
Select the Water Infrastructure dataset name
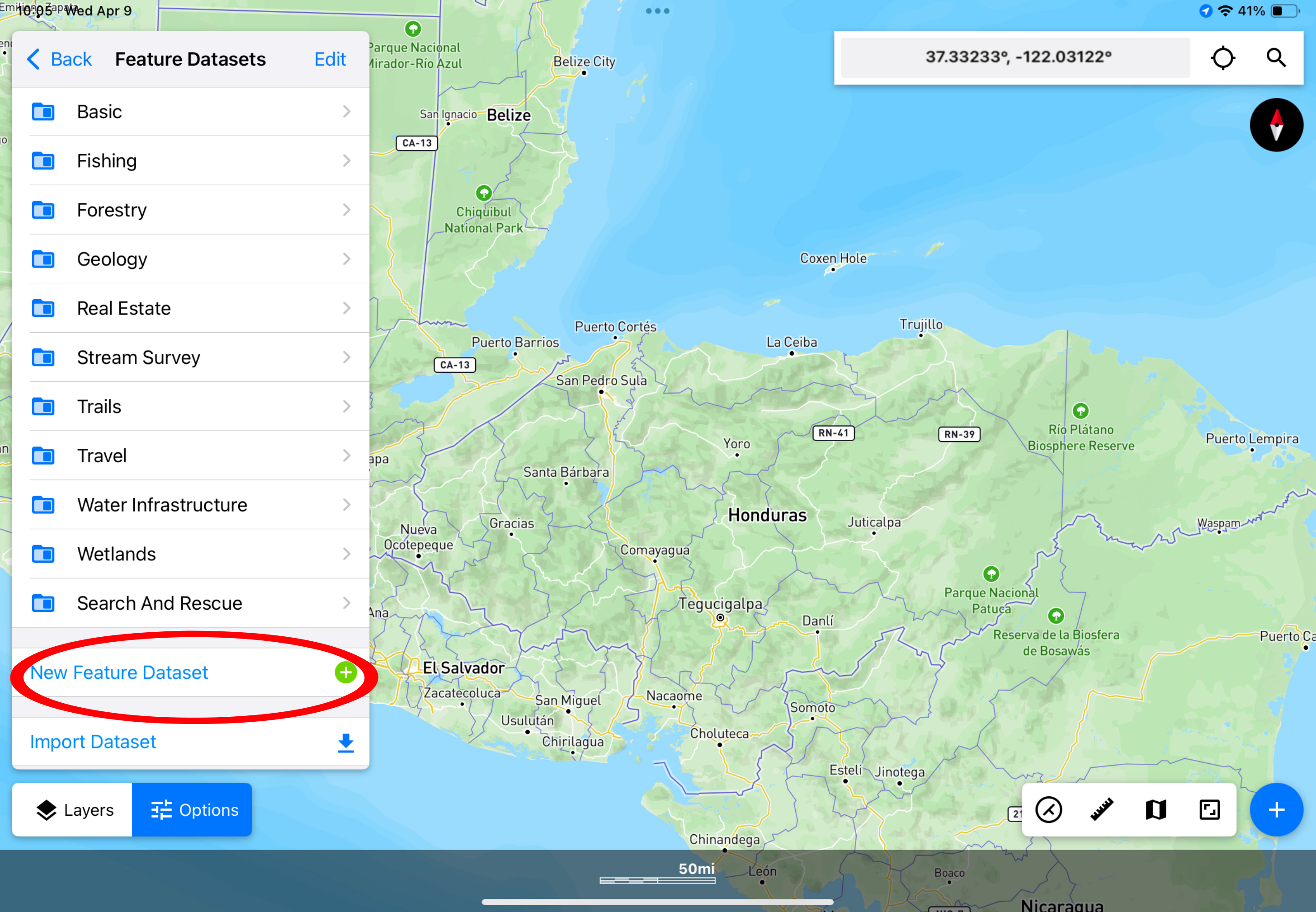(x=162, y=505)
